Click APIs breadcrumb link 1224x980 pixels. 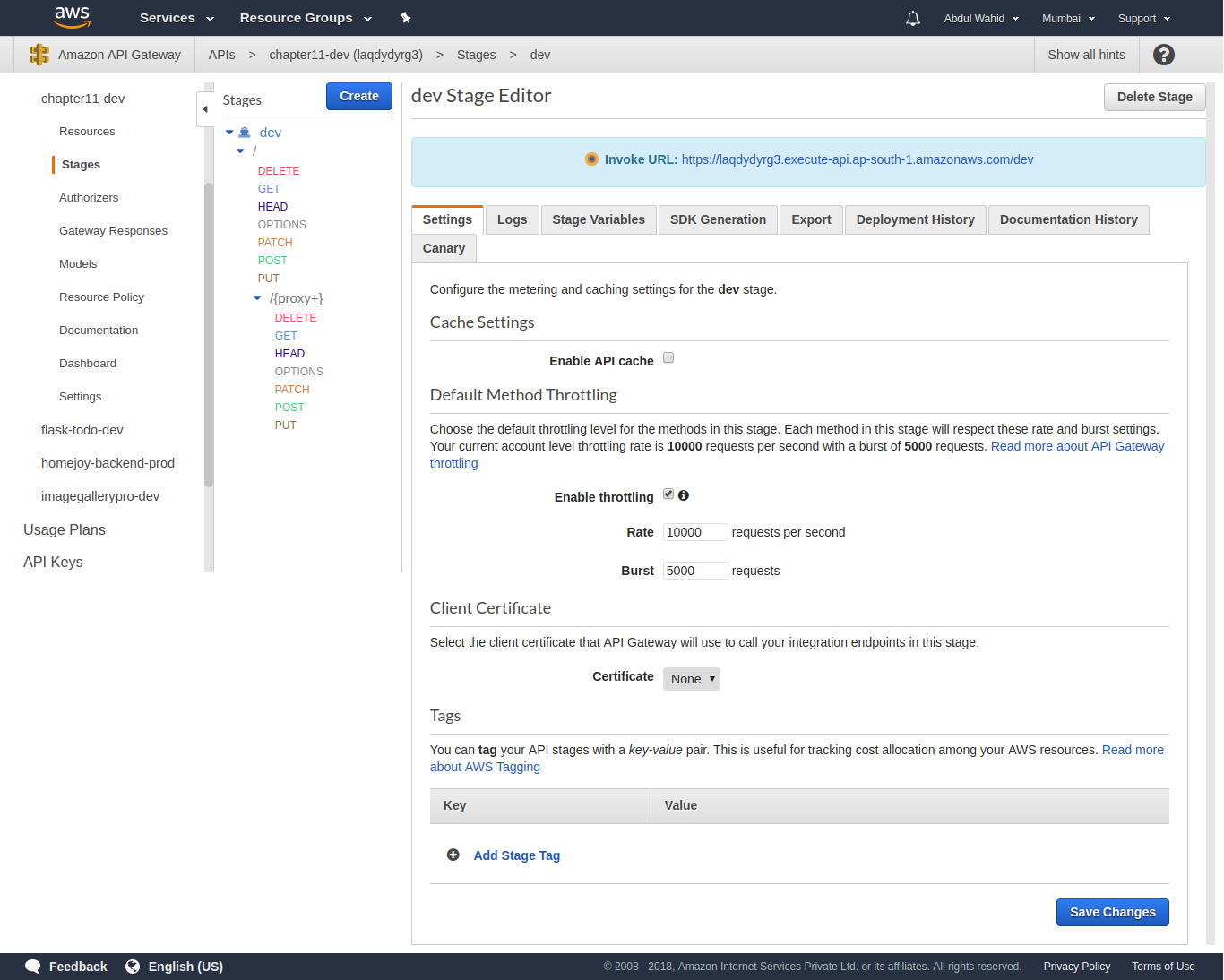click(x=222, y=55)
